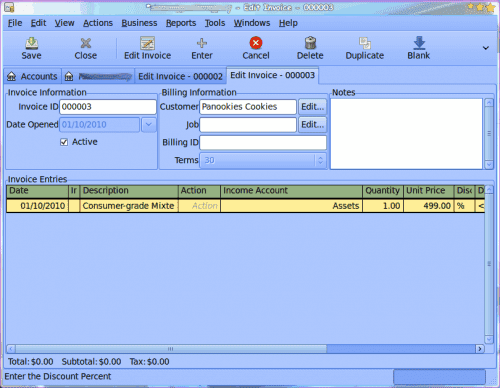Click into the Invoice ID field
Viewport: 500px width, 388px height.
click(108, 107)
